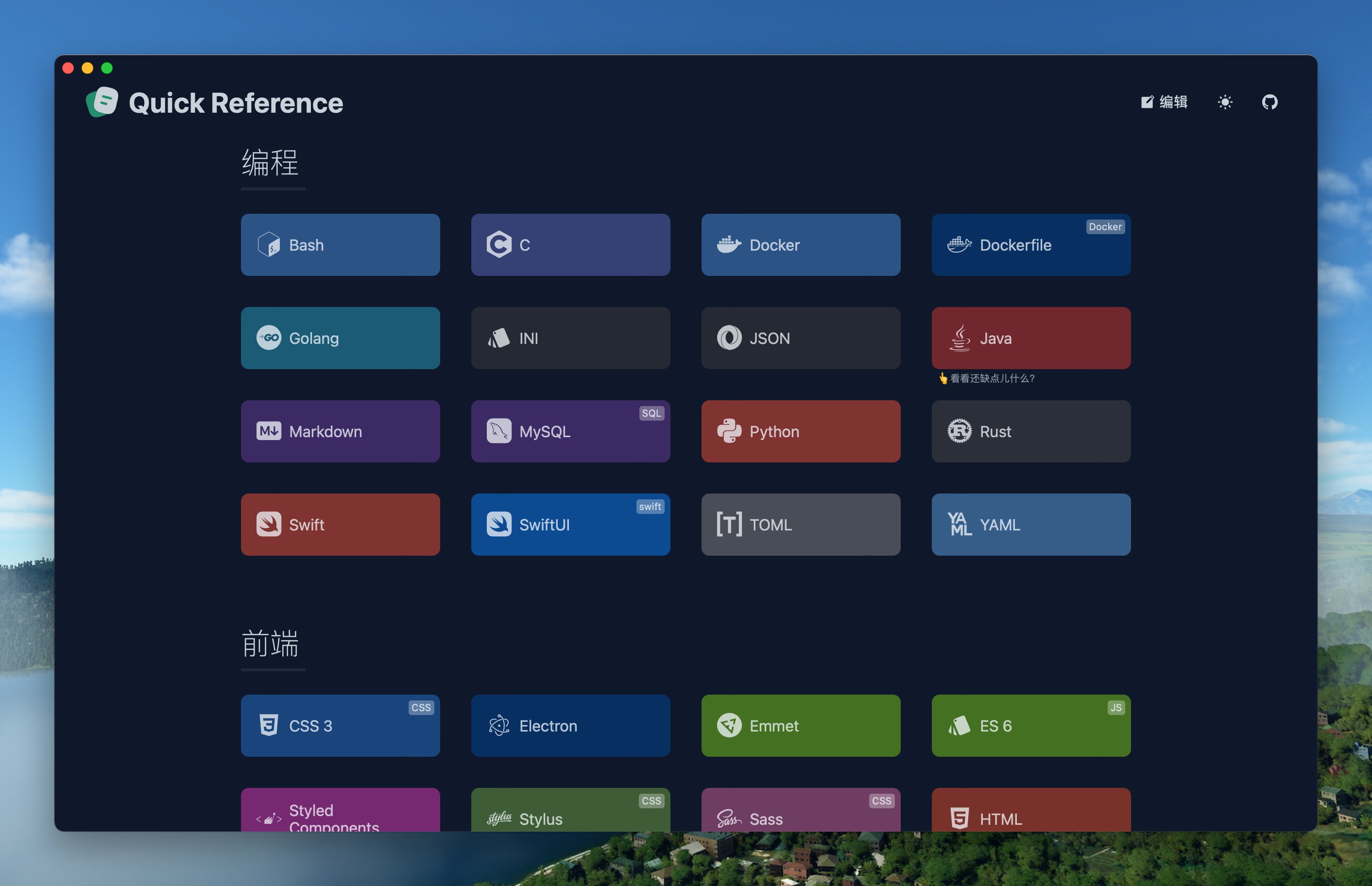The width and height of the screenshot is (1372, 886).
Task: Click the Python snake icon
Action: click(x=729, y=431)
